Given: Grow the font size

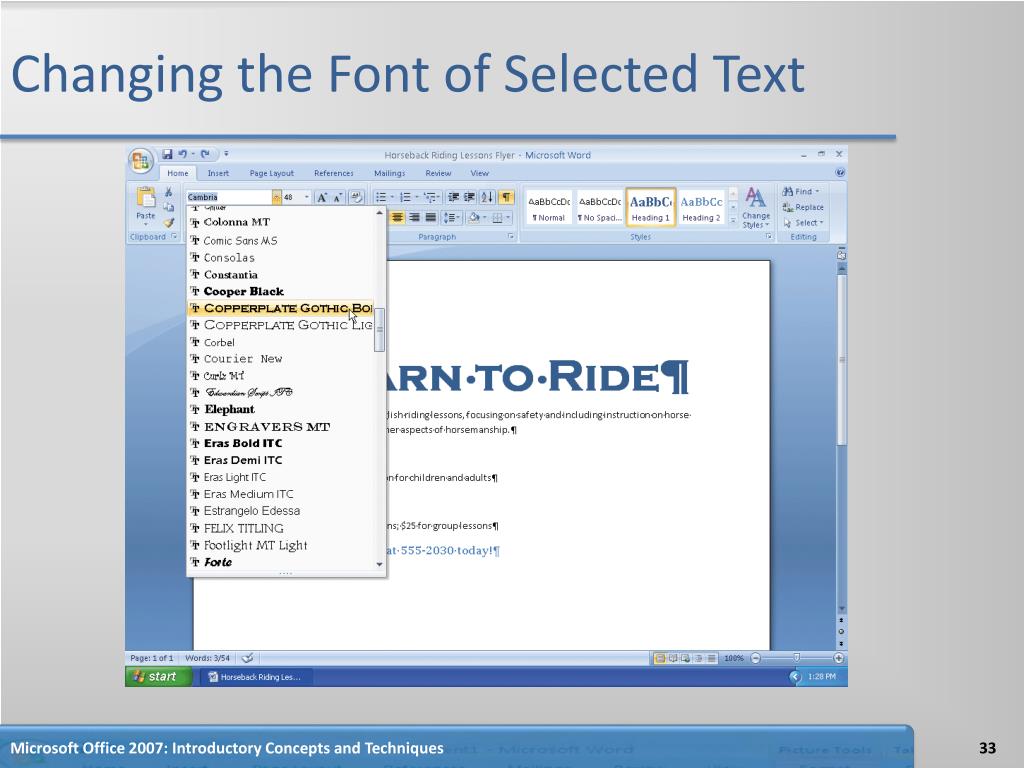Looking at the screenshot, I should [321, 197].
